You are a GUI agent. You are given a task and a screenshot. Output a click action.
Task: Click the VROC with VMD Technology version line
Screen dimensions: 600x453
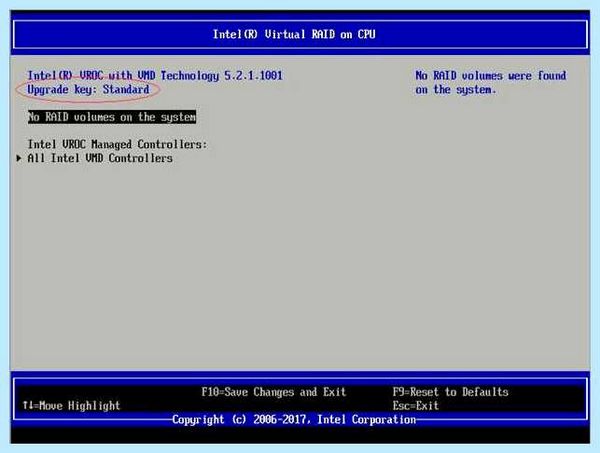155,75
